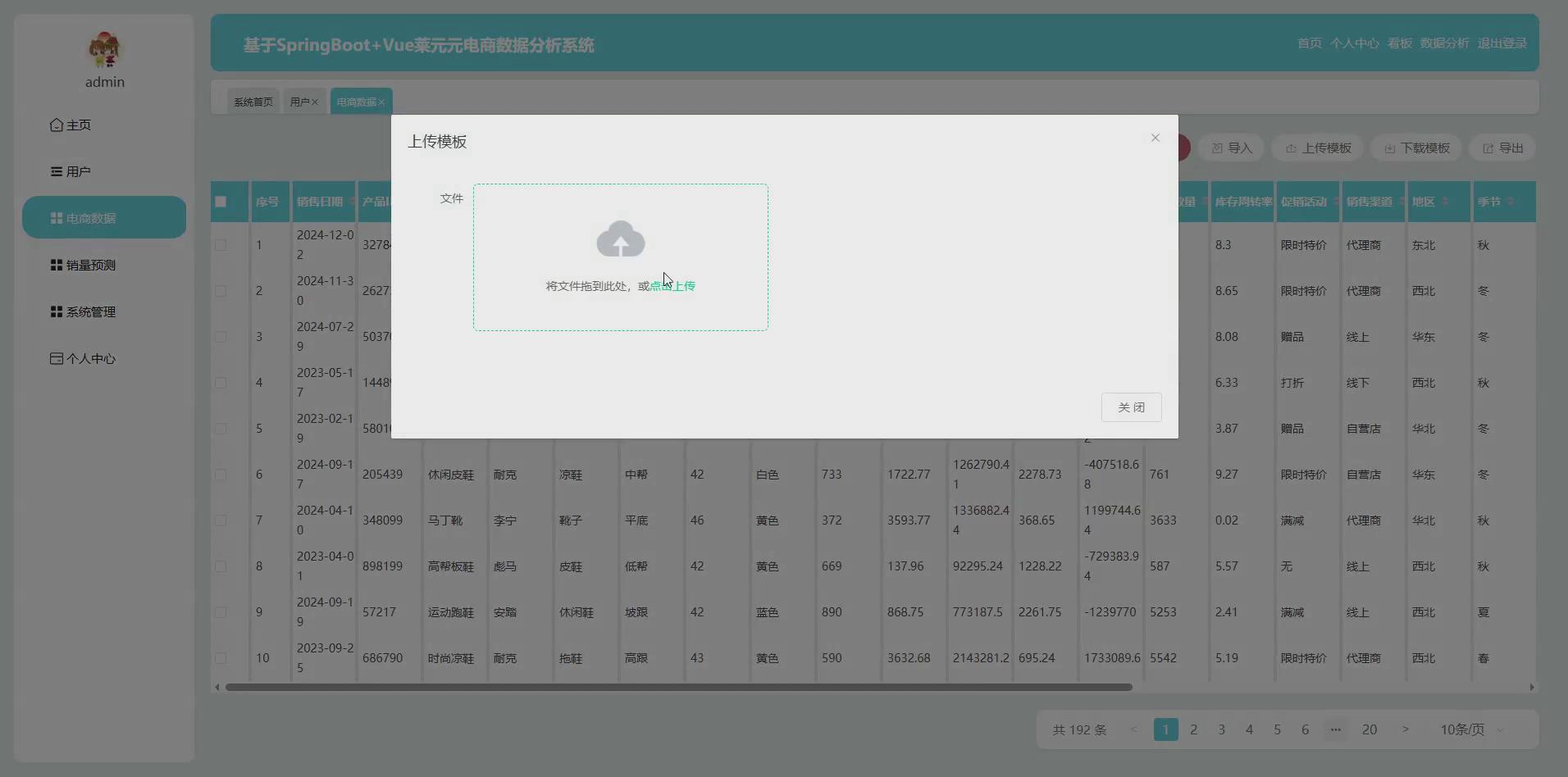The width and height of the screenshot is (1568, 777).
Task: Switch to the 系统首页 tab
Action: [252, 101]
